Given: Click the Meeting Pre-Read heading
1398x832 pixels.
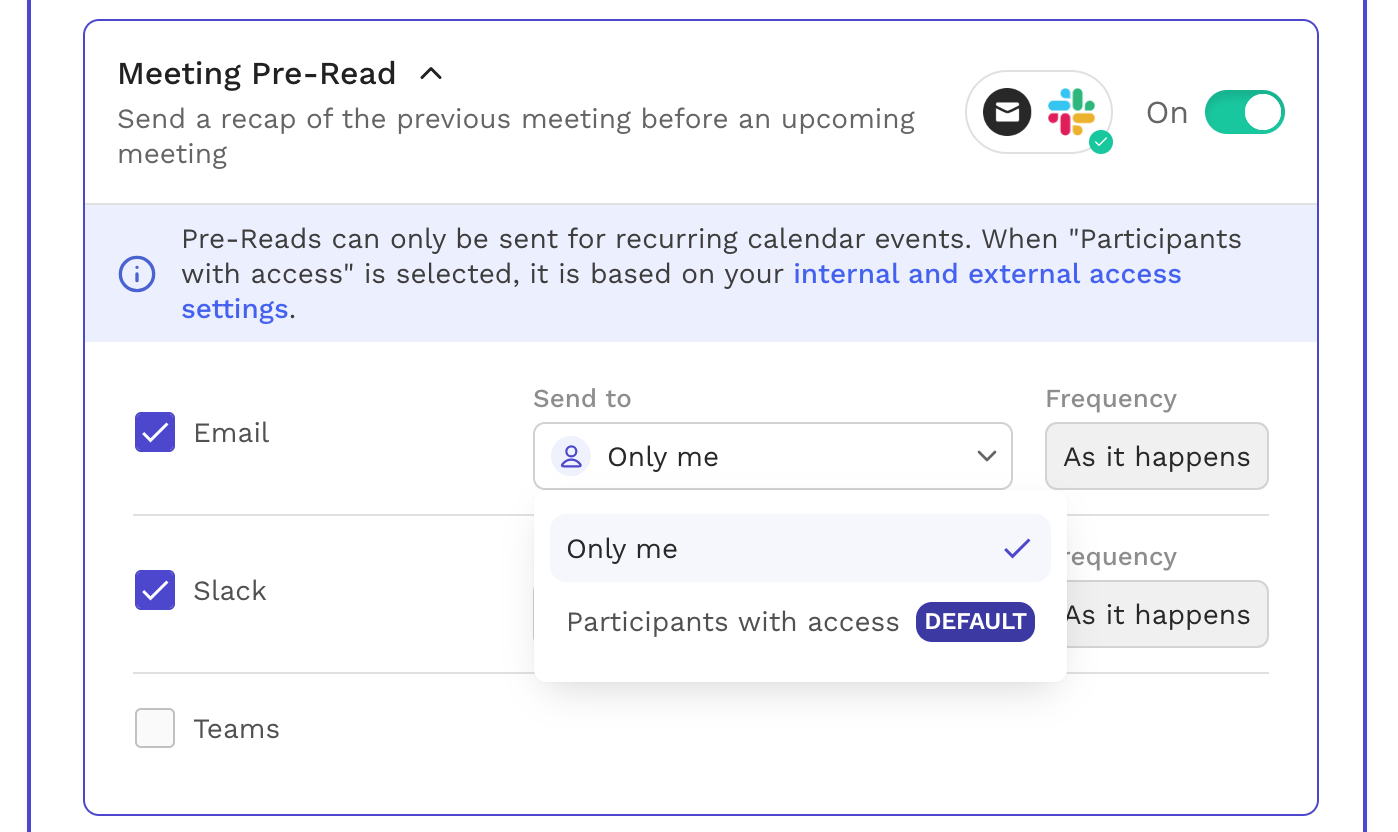Looking at the screenshot, I should click(x=257, y=73).
